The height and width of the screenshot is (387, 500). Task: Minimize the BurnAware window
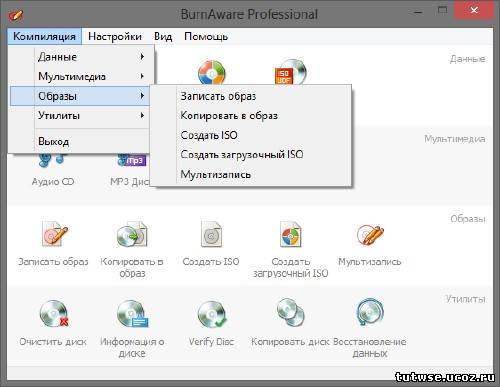tap(418, 12)
